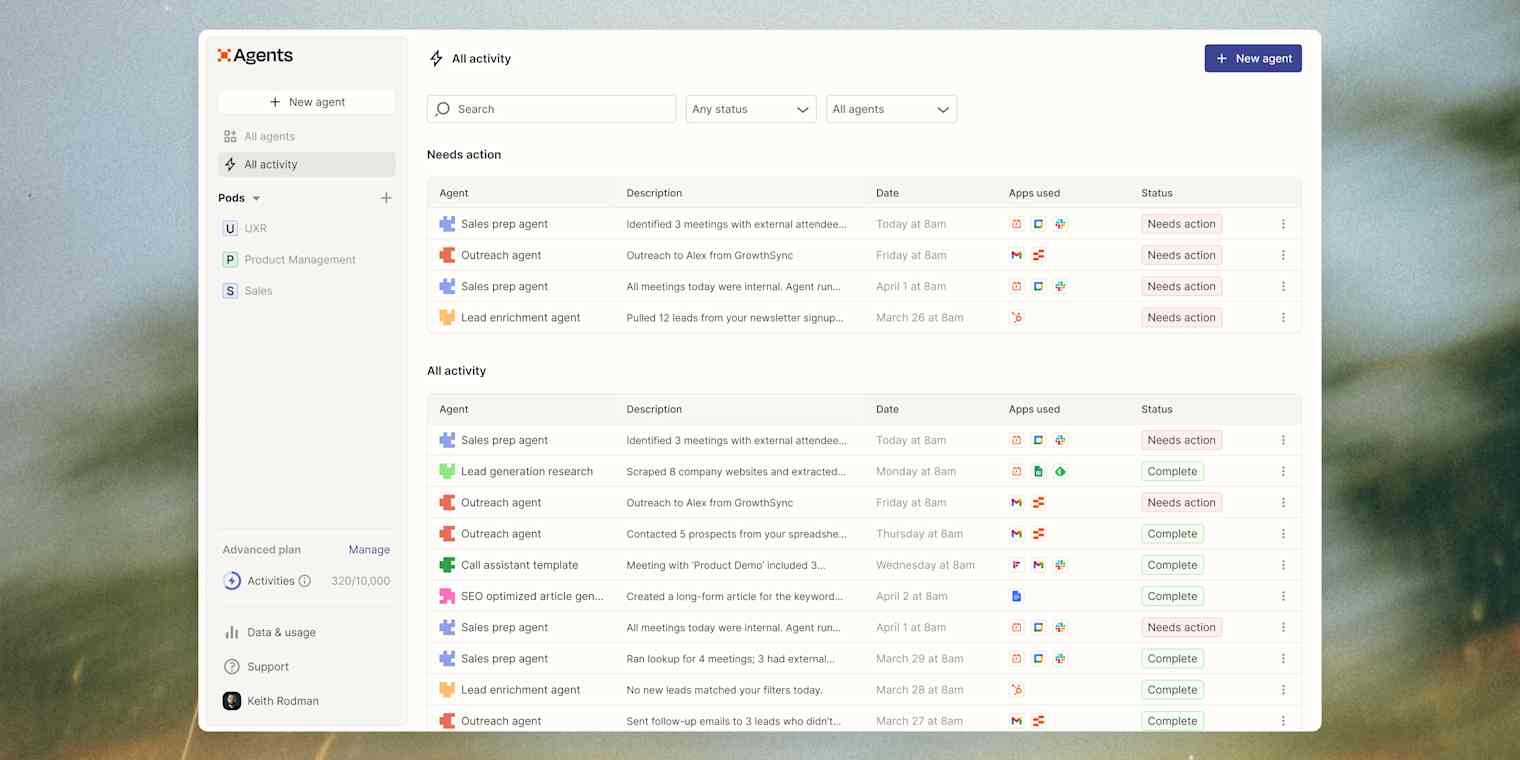Click the Manage link next to Advanced plan
The height and width of the screenshot is (760, 1520).
pos(369,550)
